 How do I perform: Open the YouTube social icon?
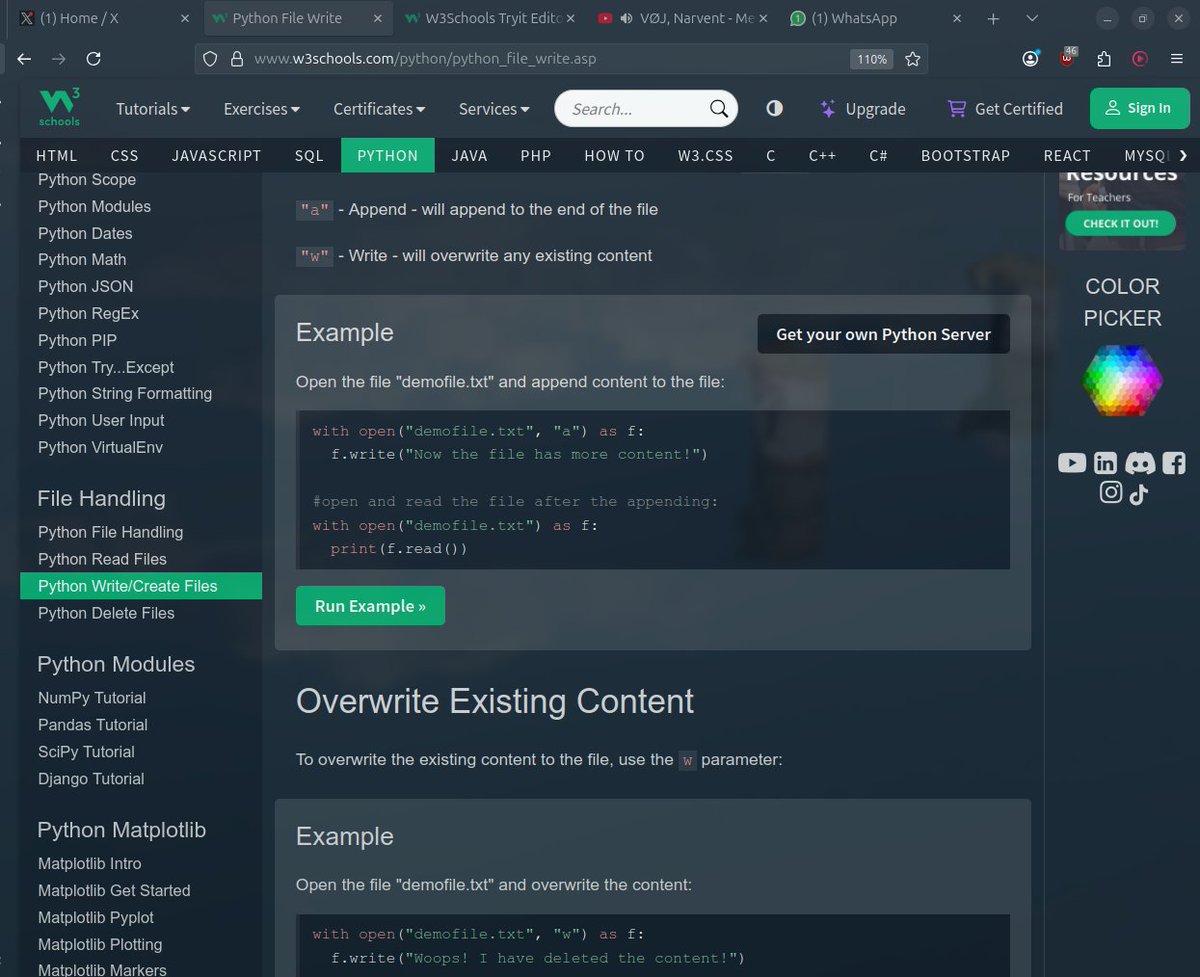point(1072,463)
